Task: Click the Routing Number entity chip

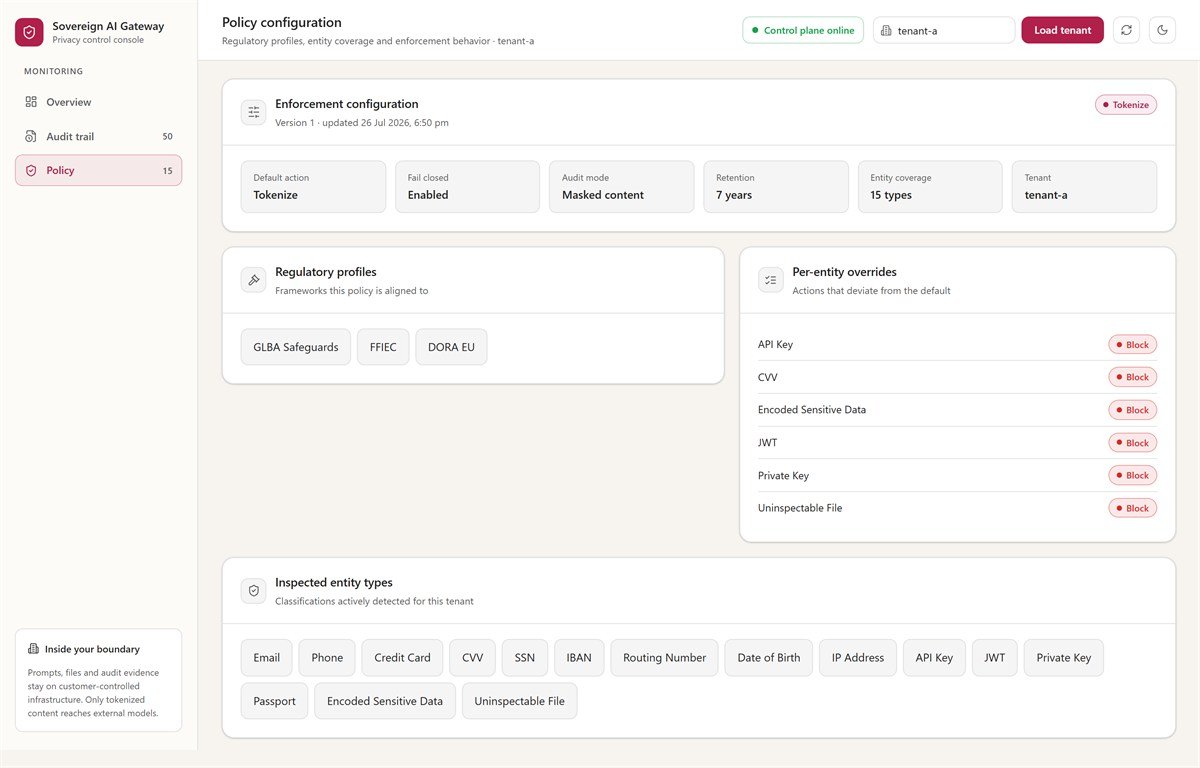Action: pos(664,658)
